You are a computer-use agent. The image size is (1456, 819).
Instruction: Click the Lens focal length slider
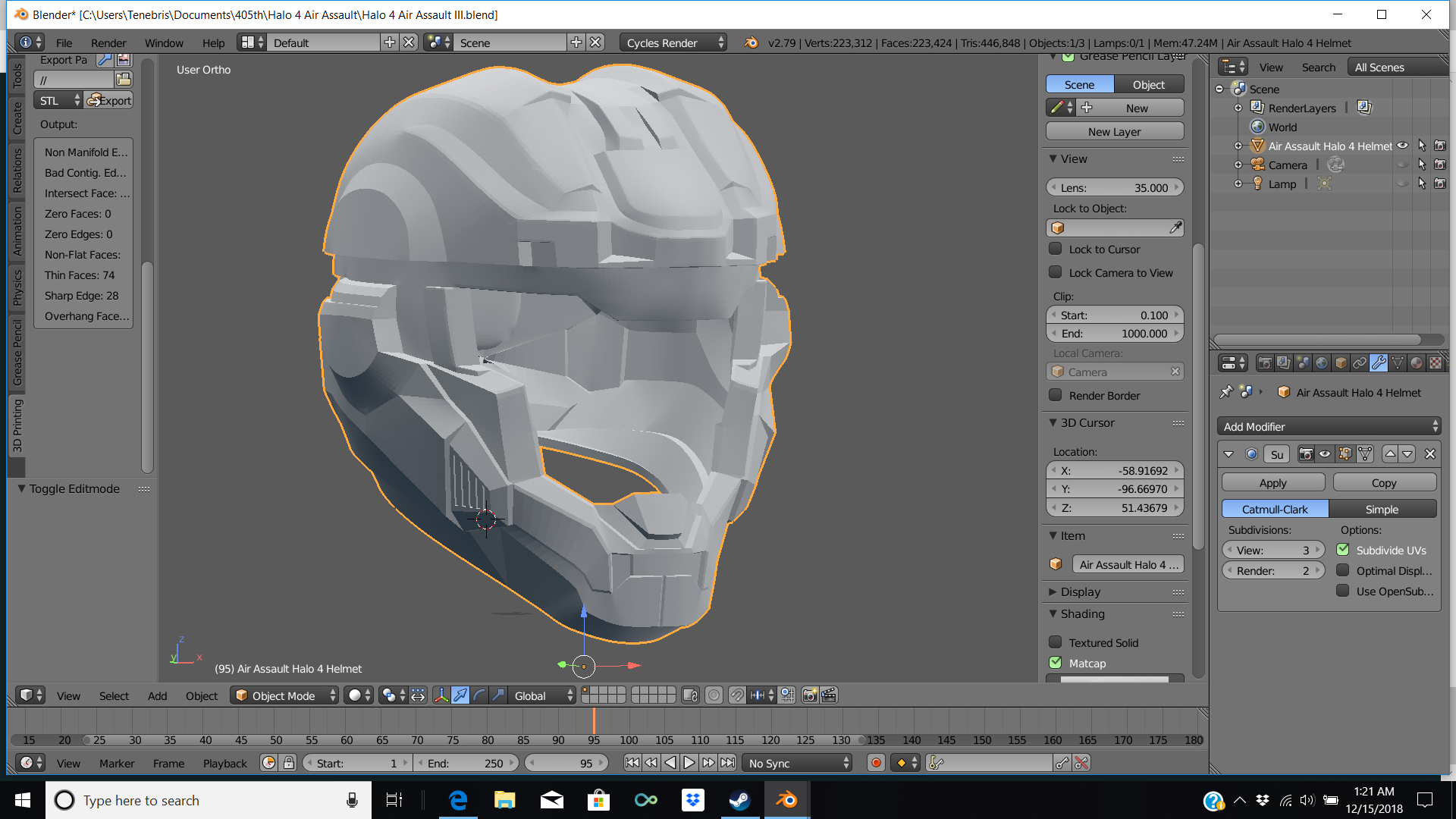pyautogui.click(x=1115, y=187)
